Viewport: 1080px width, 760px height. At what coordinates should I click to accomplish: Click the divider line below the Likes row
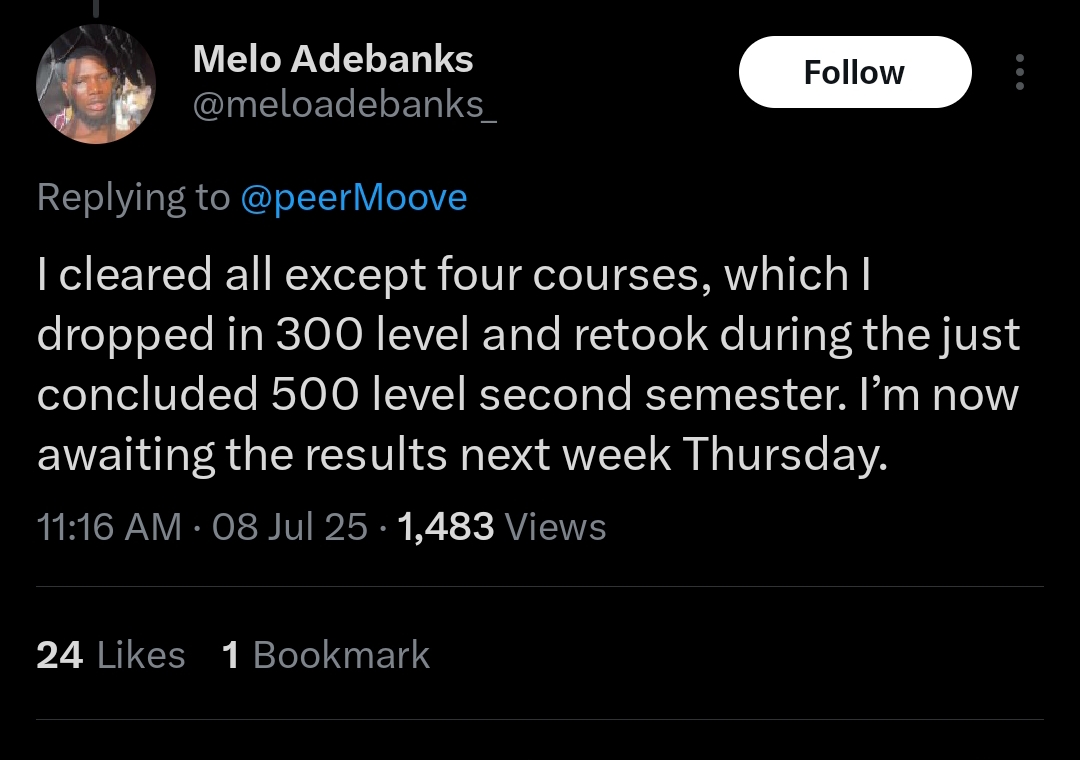point(540,719)
